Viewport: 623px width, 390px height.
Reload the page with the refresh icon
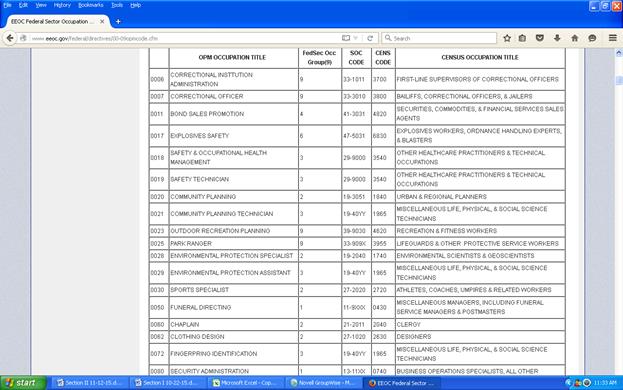[370, 38]
